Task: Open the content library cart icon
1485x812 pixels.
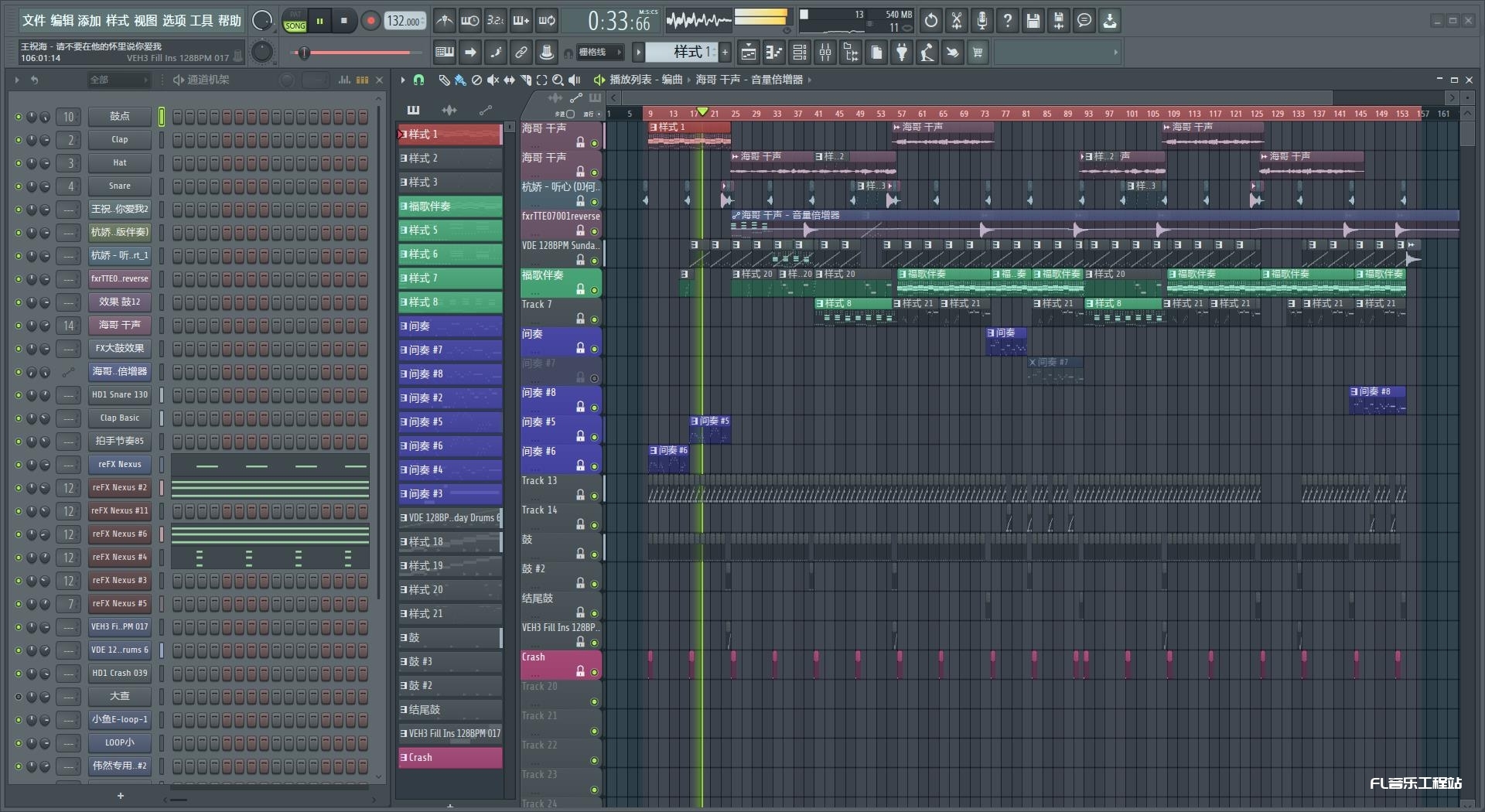Action: (978, 53)
